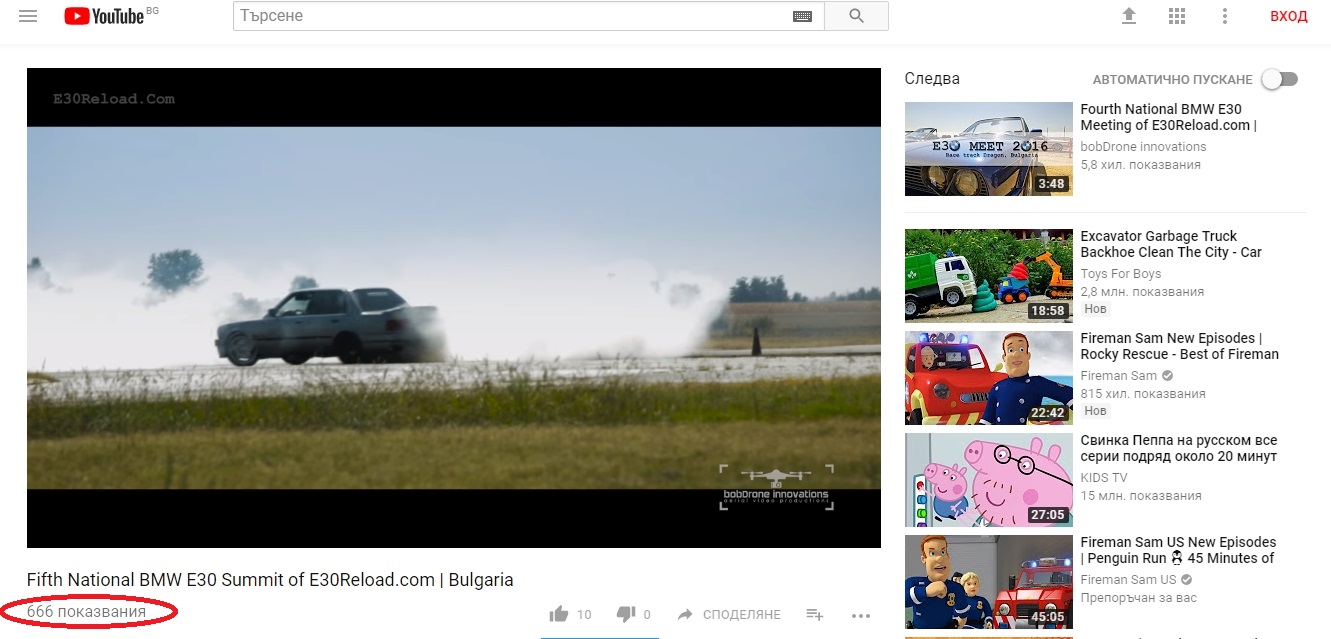Open Fourth National BMW E30 Meeting thumbnail
This screenshot has height=639, width=1331.
(988, 149)
